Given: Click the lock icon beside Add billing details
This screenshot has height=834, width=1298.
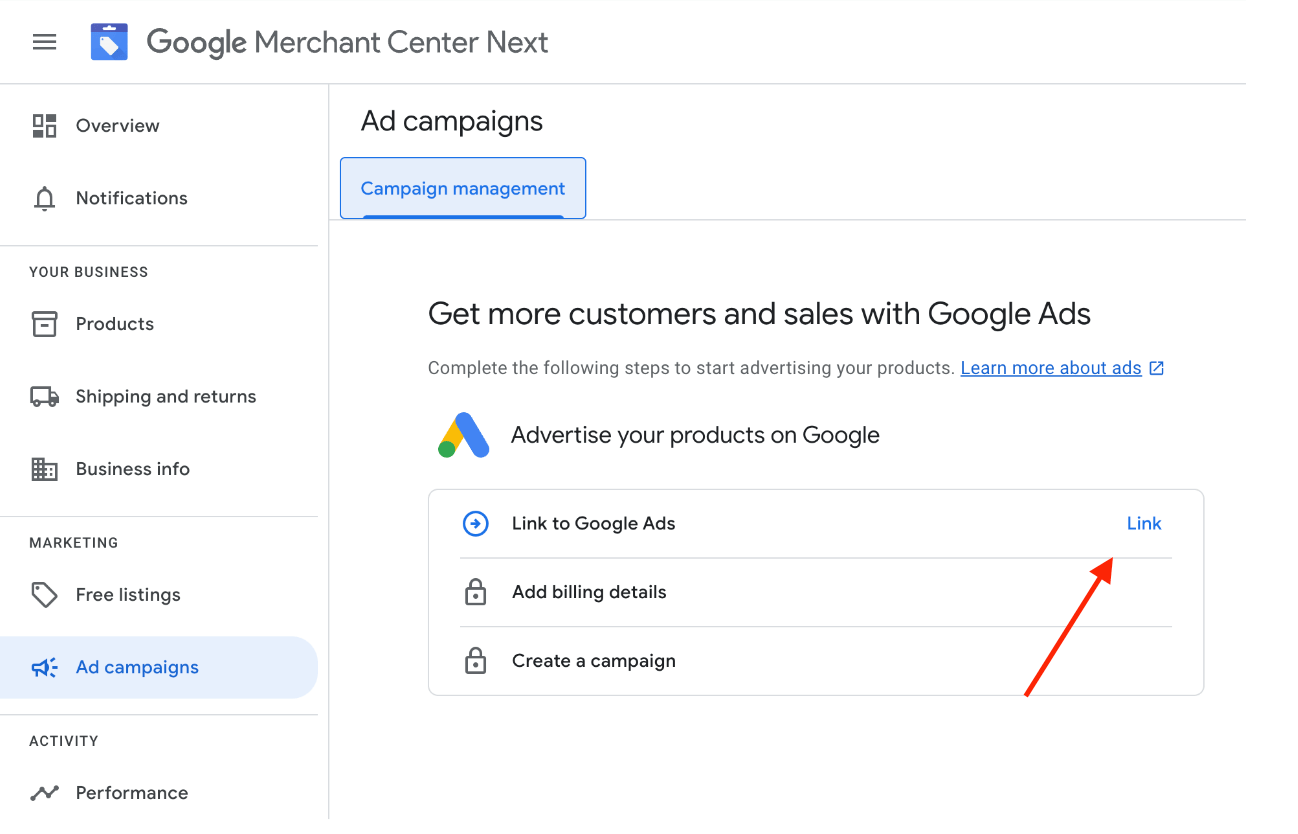Looking at the screenshot, I should 476,593.
